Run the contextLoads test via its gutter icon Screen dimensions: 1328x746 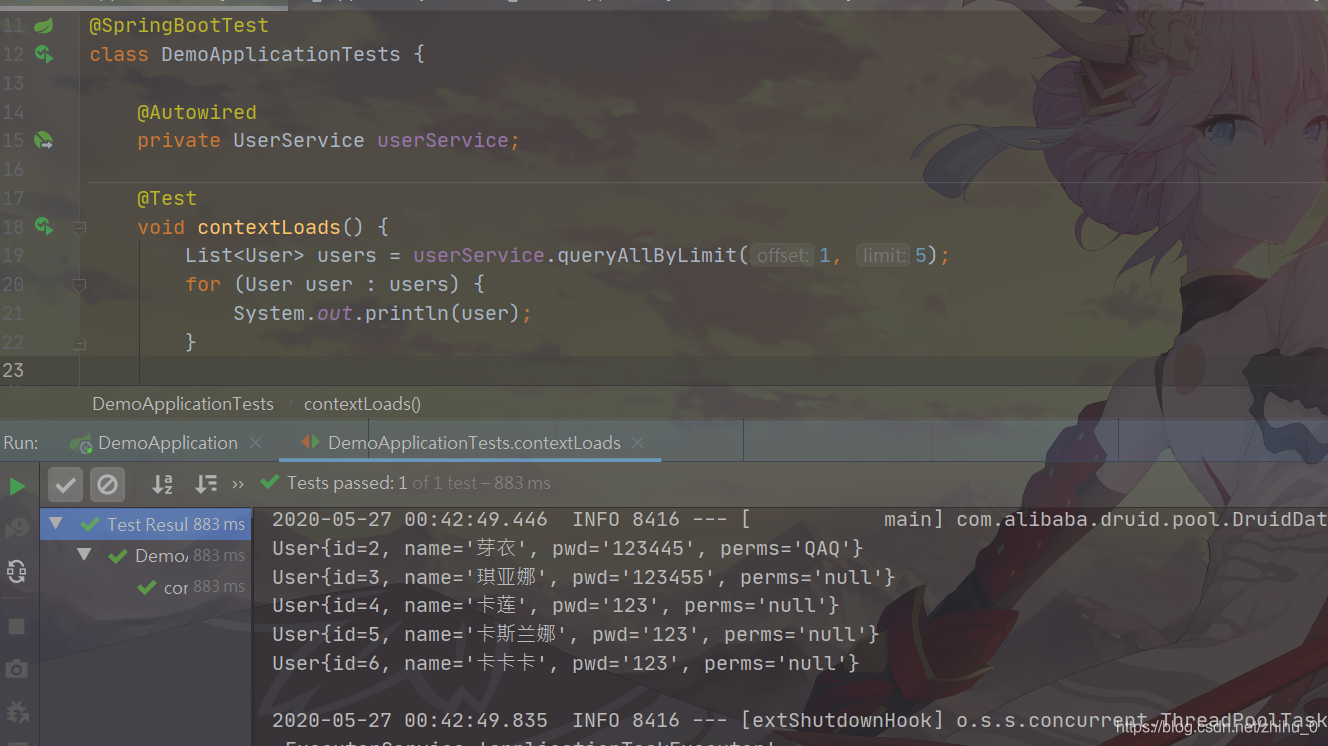[x=43, y=227]
